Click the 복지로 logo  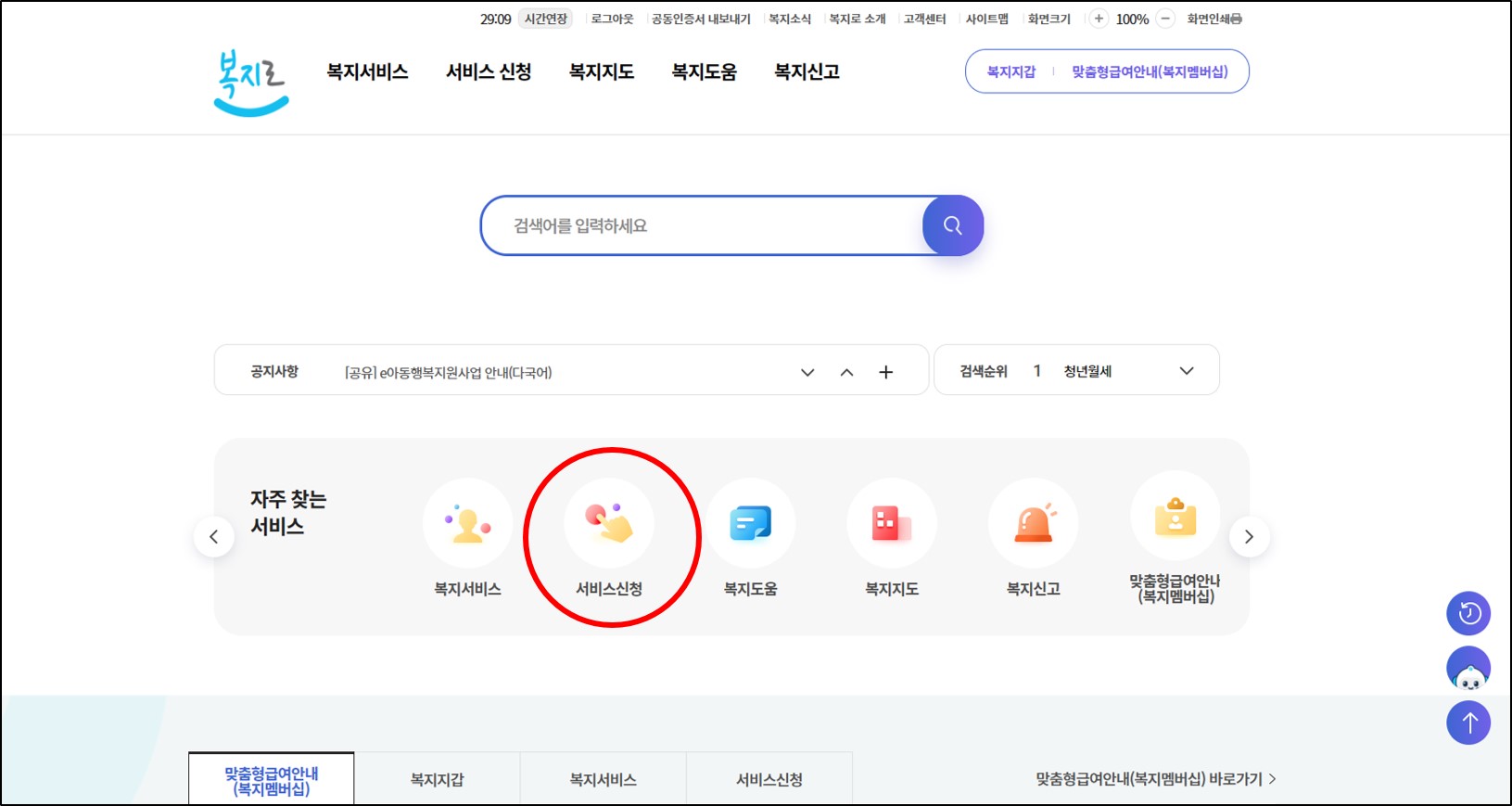coord(250,83)
